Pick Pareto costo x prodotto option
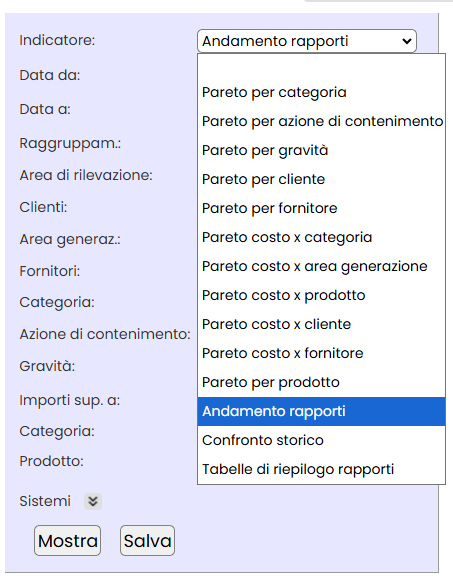 tap(321, 295)
